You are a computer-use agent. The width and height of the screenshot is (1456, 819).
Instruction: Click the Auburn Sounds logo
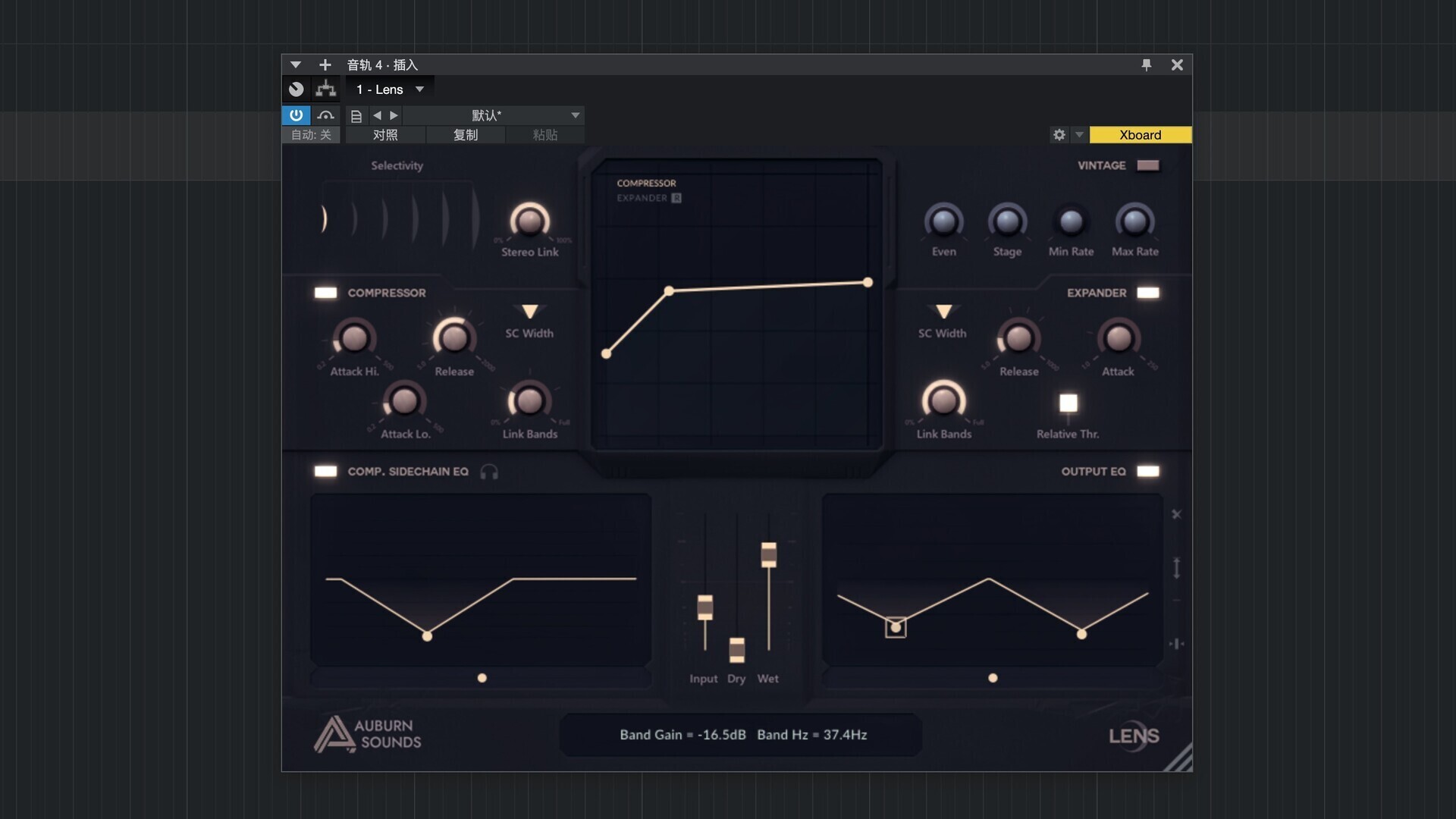tap(368, 734)
